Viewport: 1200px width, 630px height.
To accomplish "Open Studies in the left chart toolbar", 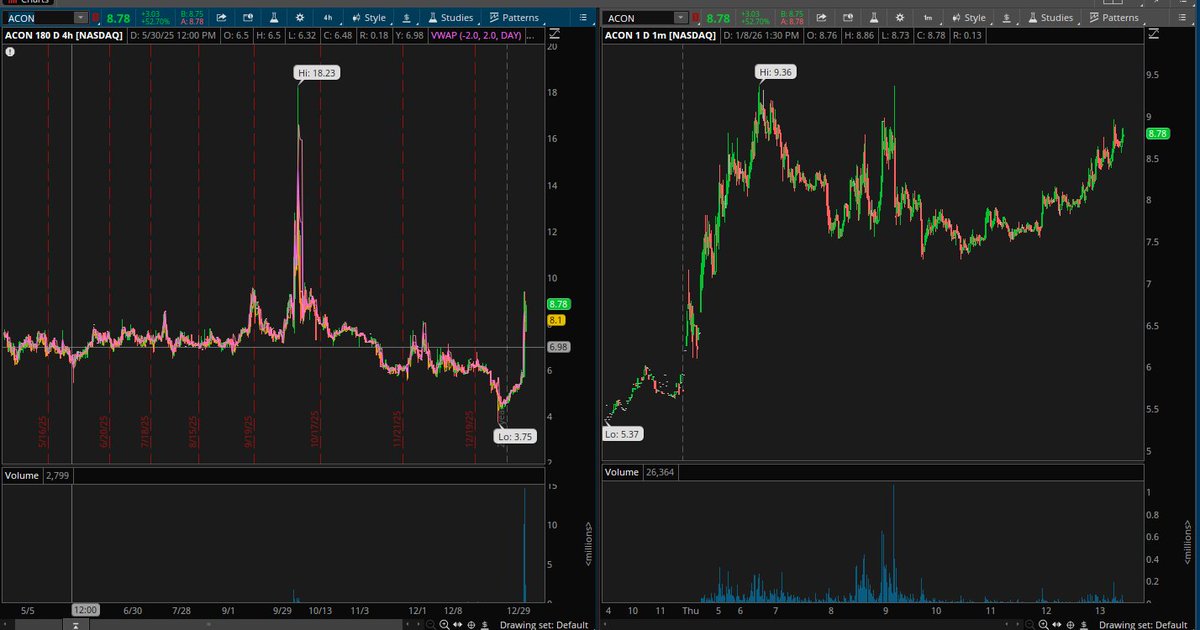I will click(x=451, y=18).
